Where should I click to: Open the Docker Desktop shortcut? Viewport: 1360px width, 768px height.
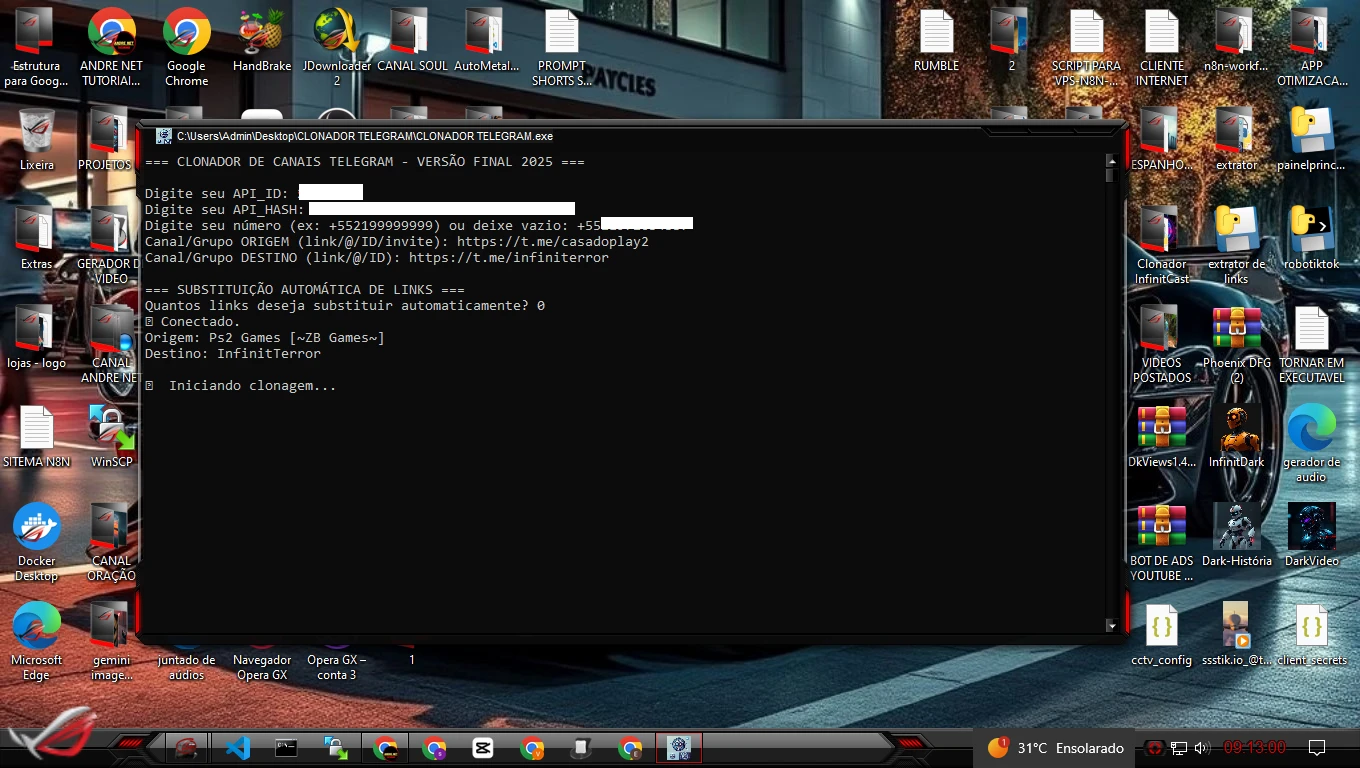point(37,541)
